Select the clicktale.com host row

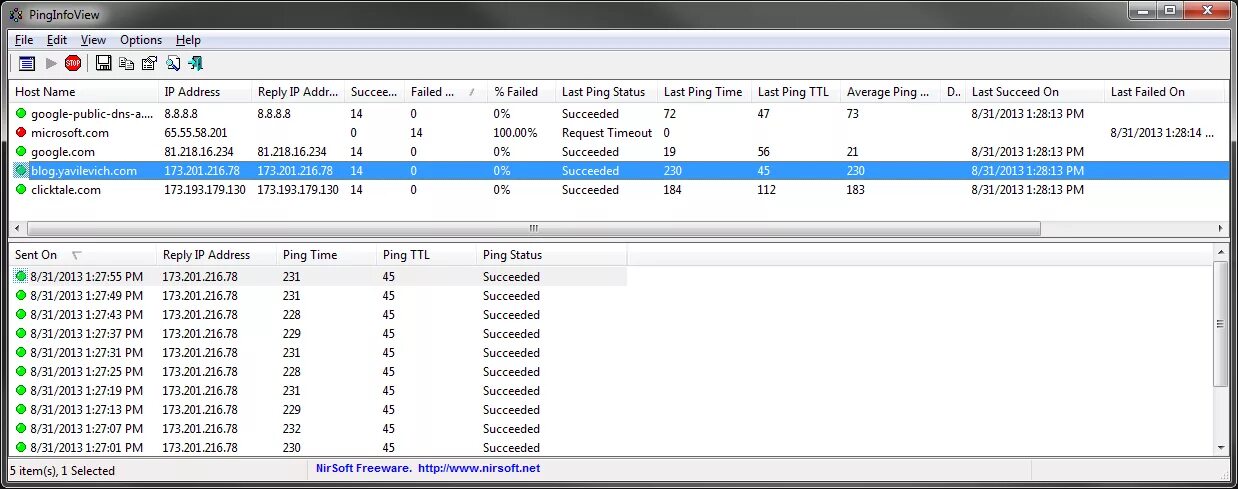pos(619,189)
